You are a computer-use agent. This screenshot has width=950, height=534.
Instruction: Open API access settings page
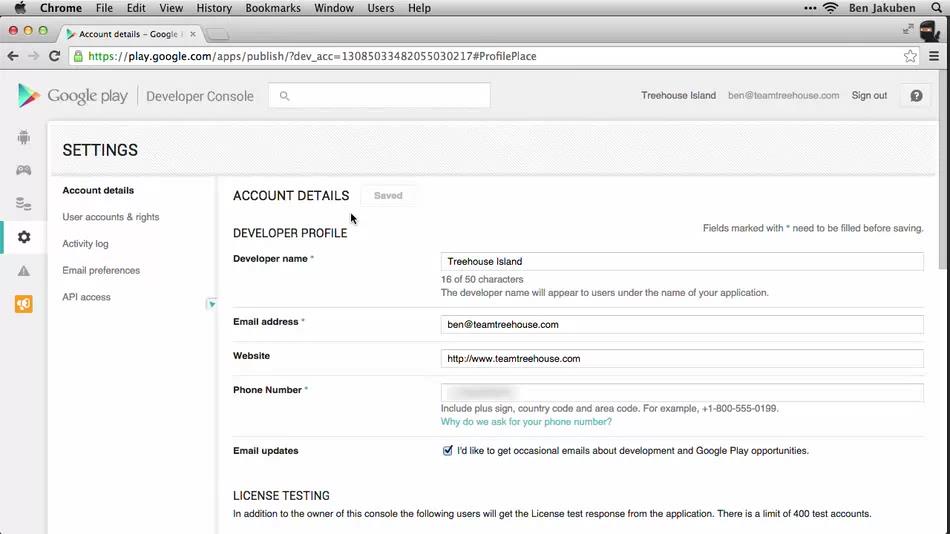click(x=87, y=297)
